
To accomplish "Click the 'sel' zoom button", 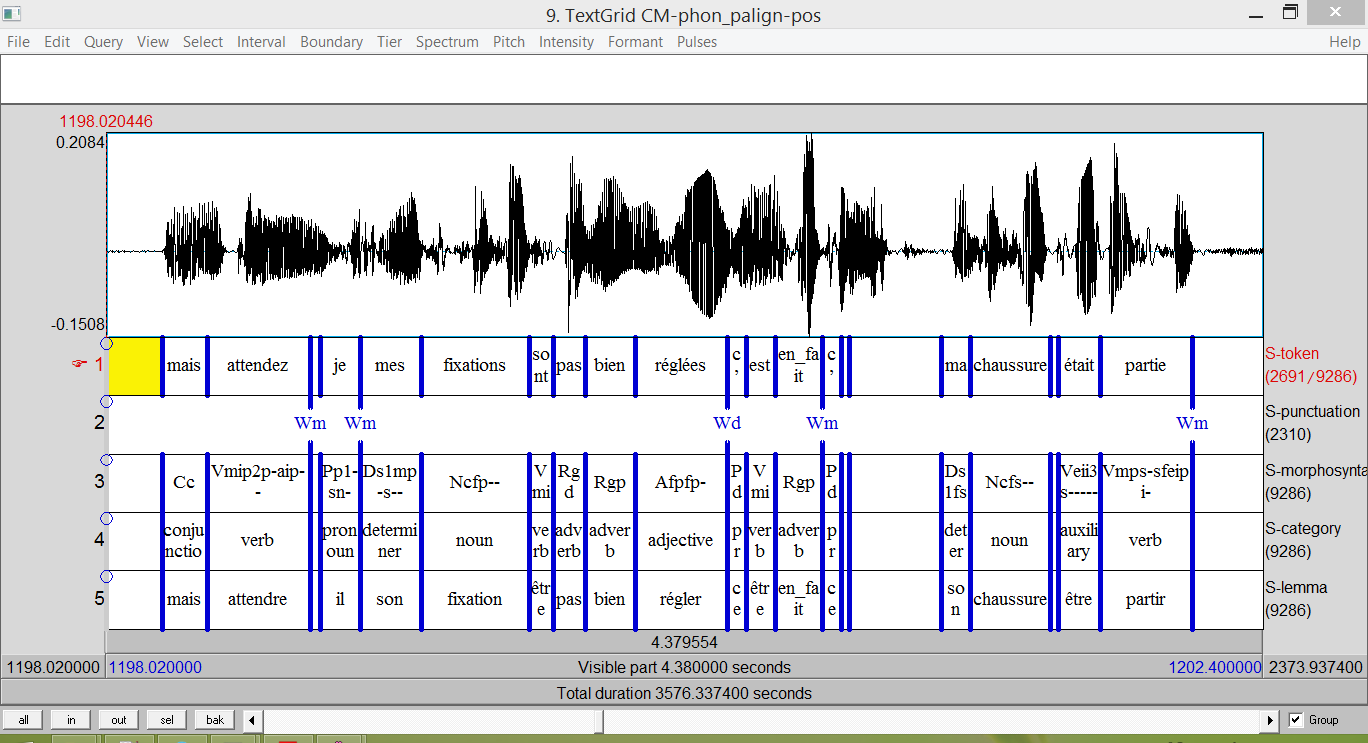I will pyautogui.click(x=167, y=720).
